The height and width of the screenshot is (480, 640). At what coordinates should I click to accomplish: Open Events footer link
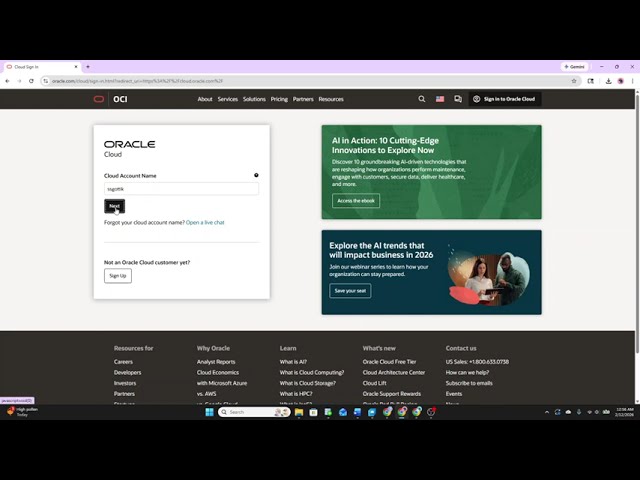coord(454,394)
